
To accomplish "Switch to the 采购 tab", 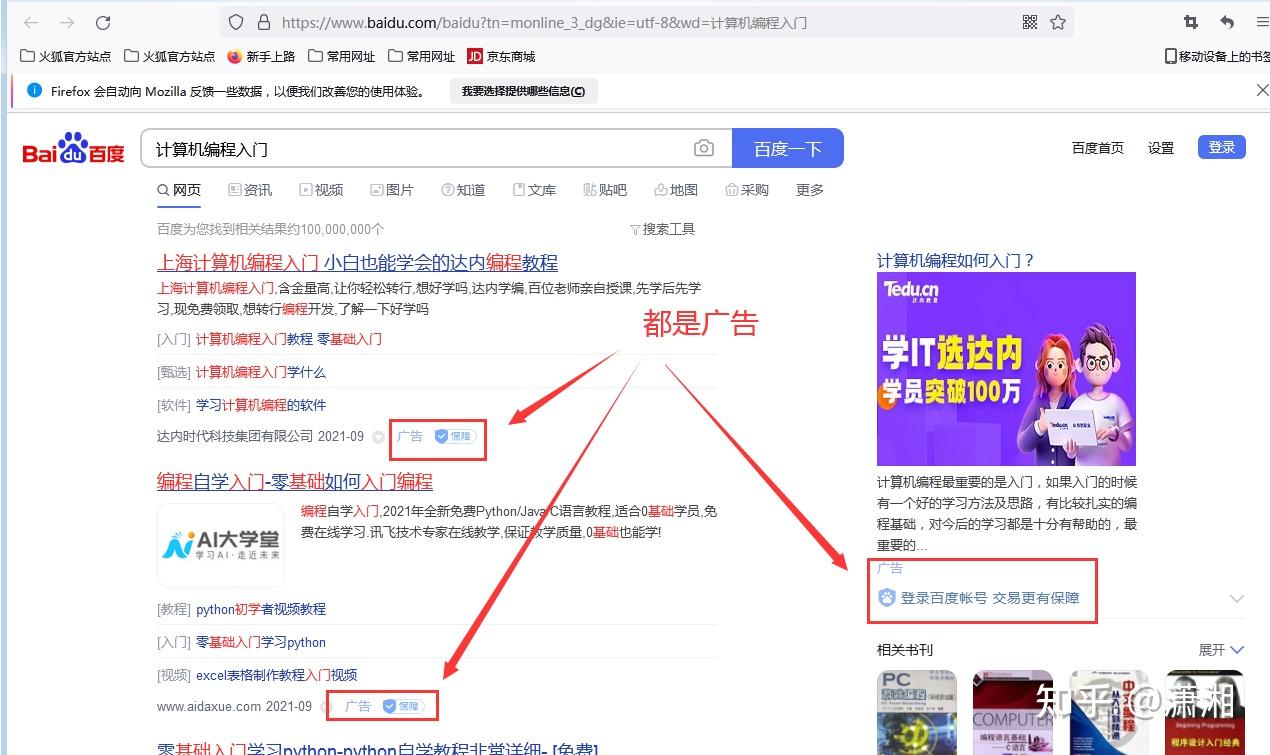I will [747, 190].
